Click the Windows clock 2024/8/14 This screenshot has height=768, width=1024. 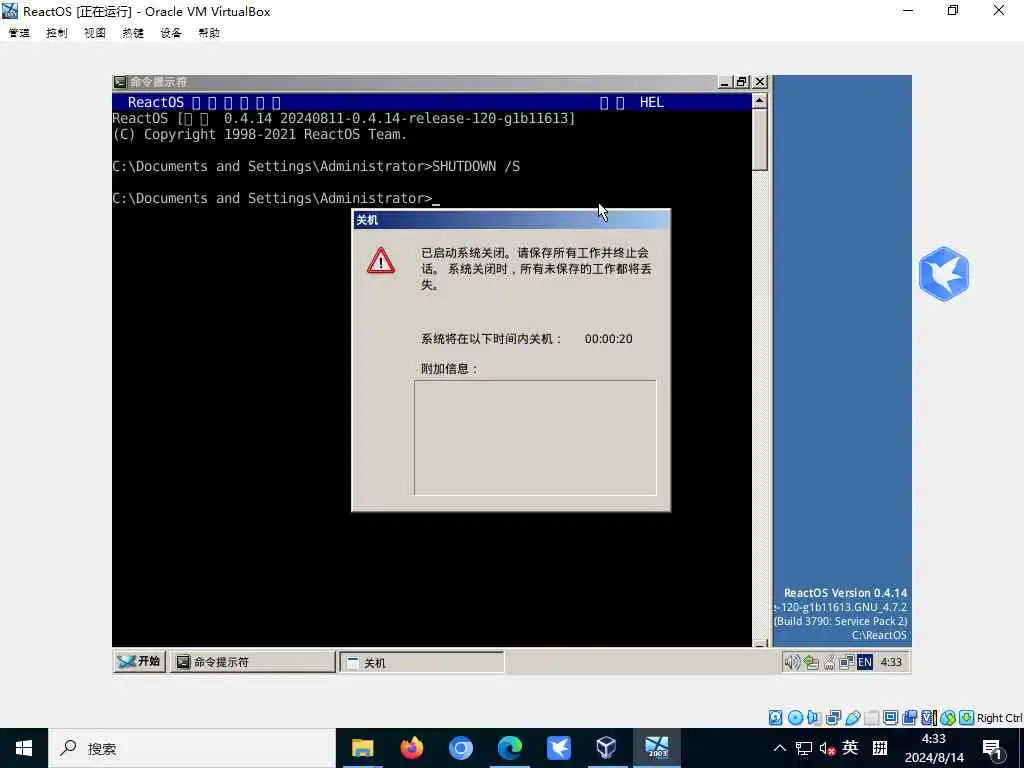pos(934,748)
